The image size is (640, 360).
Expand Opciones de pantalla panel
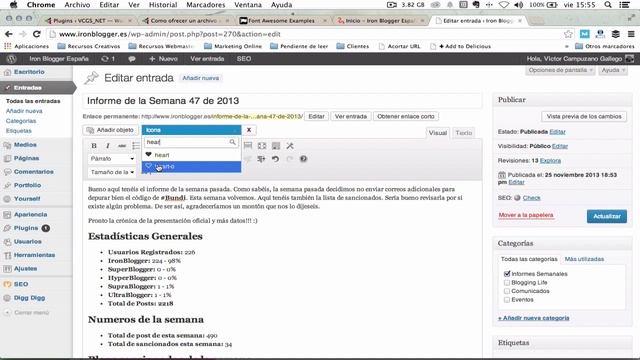click(560, 70)
